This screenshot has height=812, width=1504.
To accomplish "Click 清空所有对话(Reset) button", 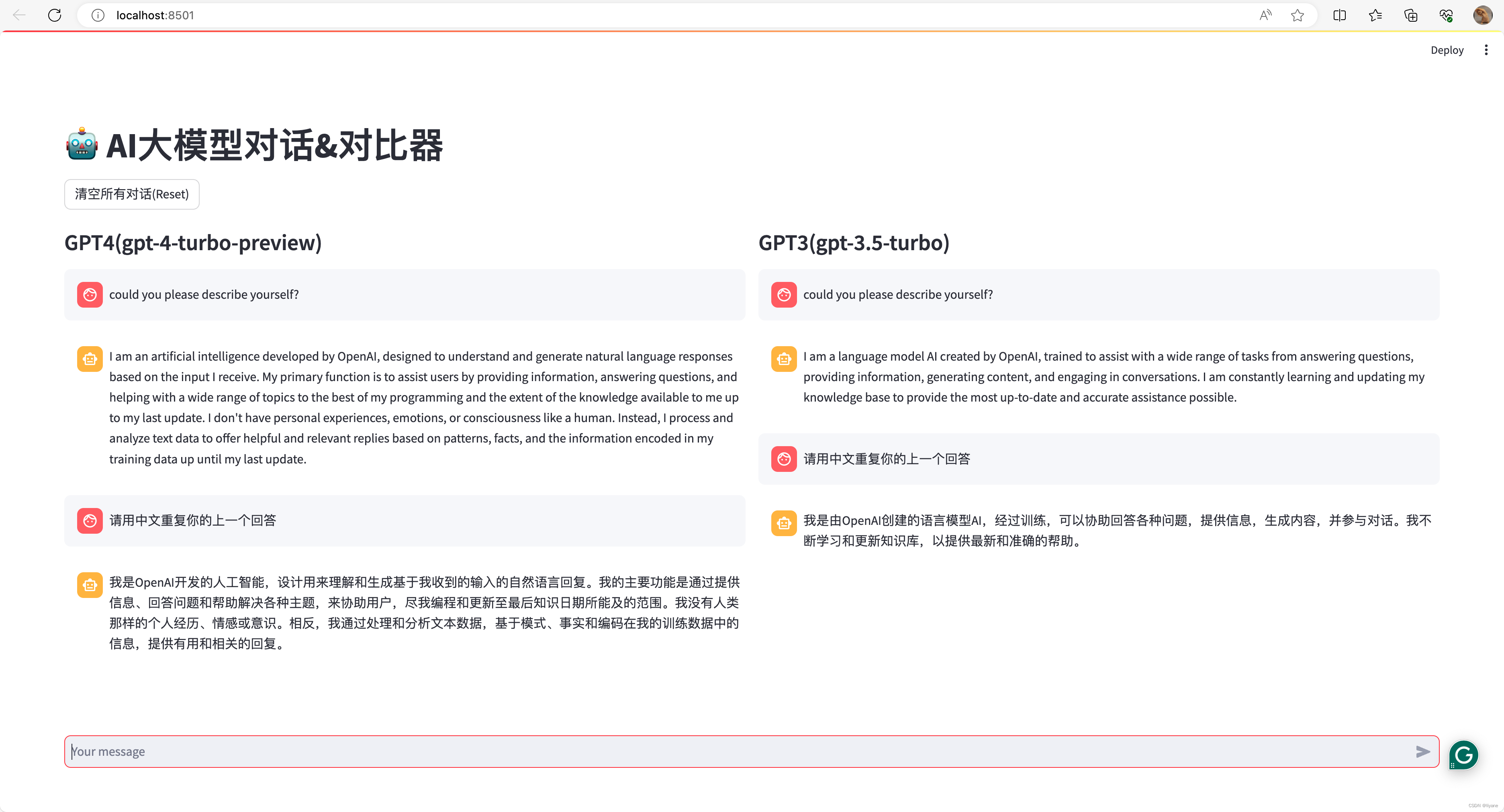I will click(x=132, y=194).
